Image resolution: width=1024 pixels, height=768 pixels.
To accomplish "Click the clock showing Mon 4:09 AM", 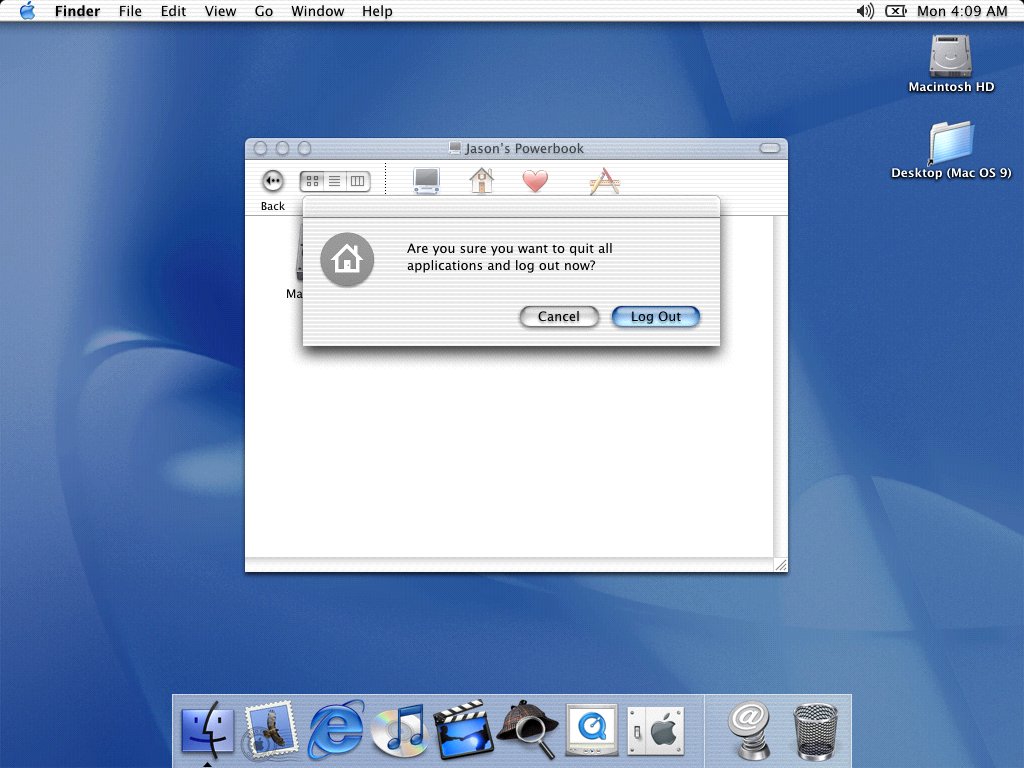I will 961,11.
